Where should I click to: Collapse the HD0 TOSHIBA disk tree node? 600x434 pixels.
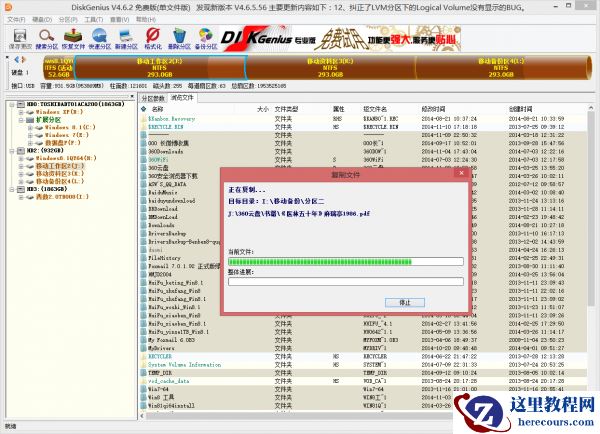[12, 104]
